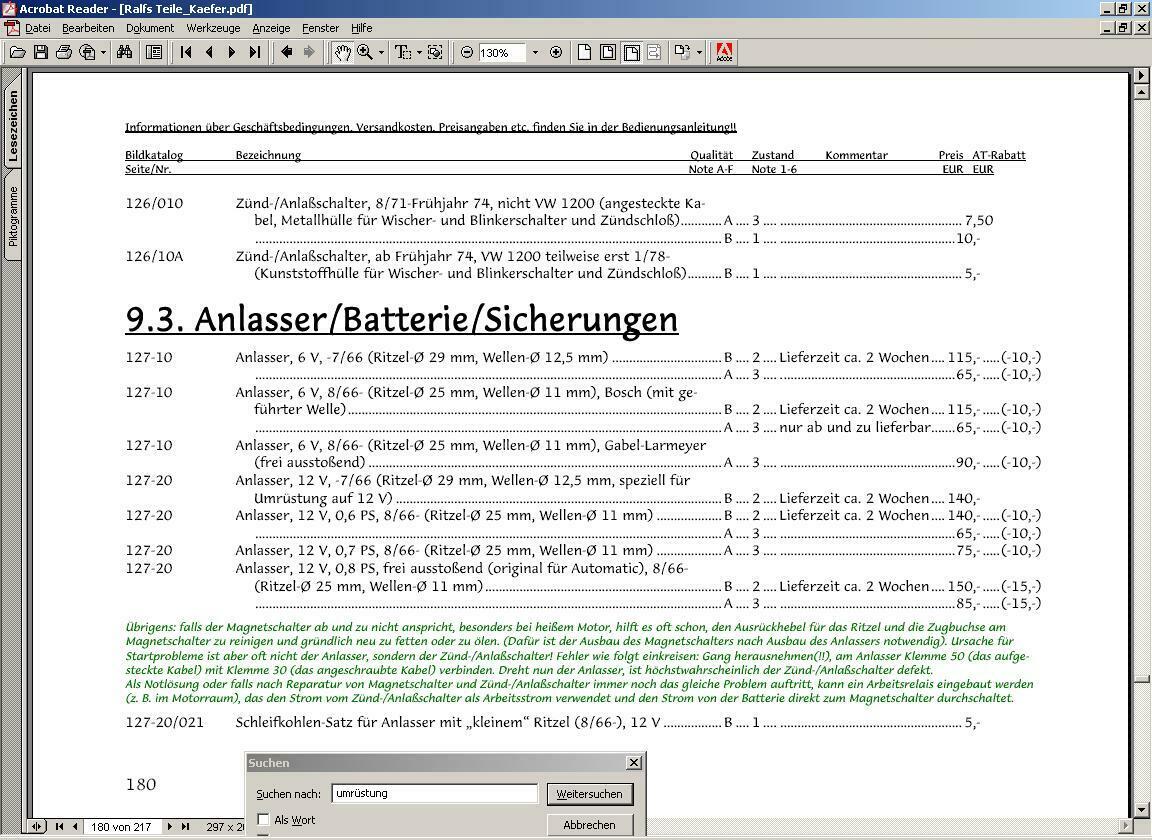This screenshot has height=840, width=1152.
Task: Open the zoom tool dropdown arrow
Action: tap(381, 52)
